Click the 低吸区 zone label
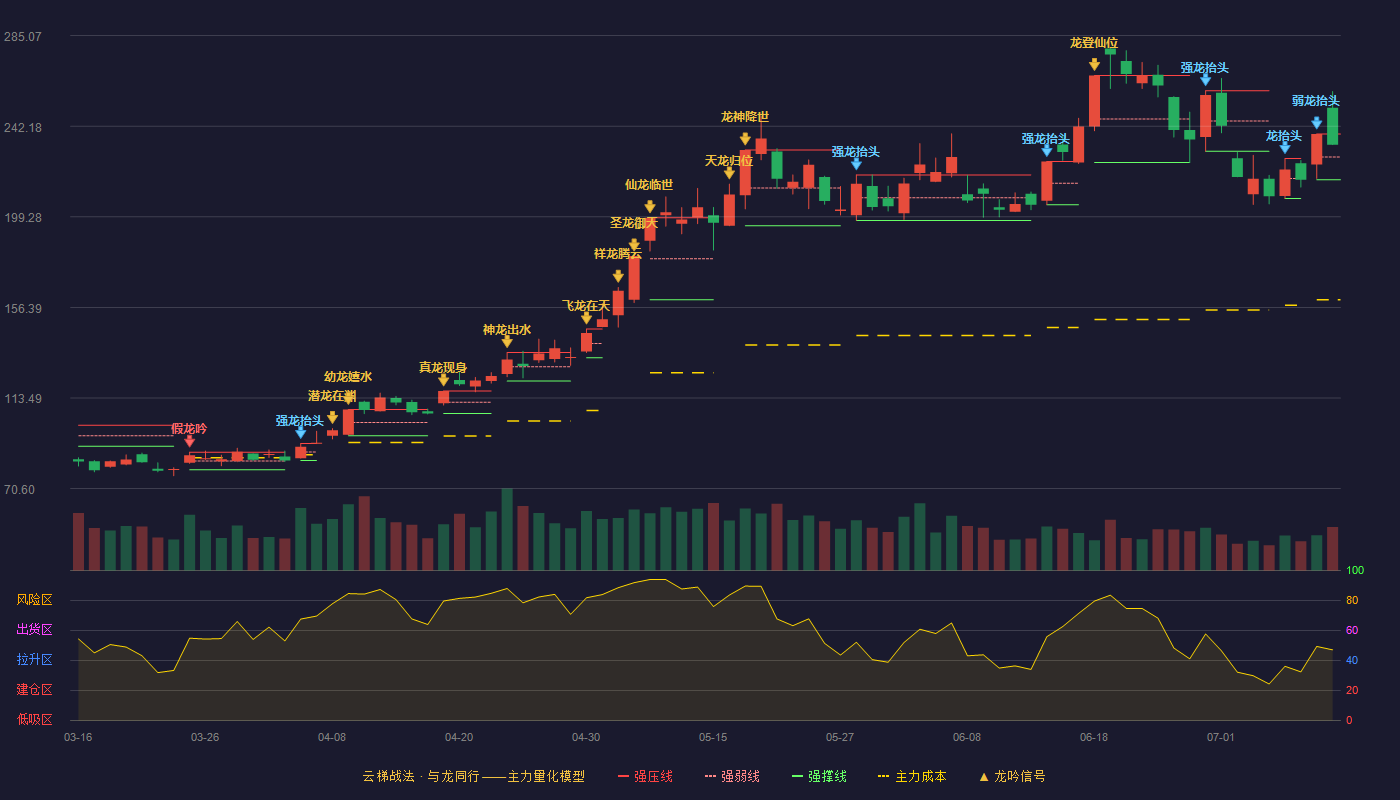 [34, 719]
